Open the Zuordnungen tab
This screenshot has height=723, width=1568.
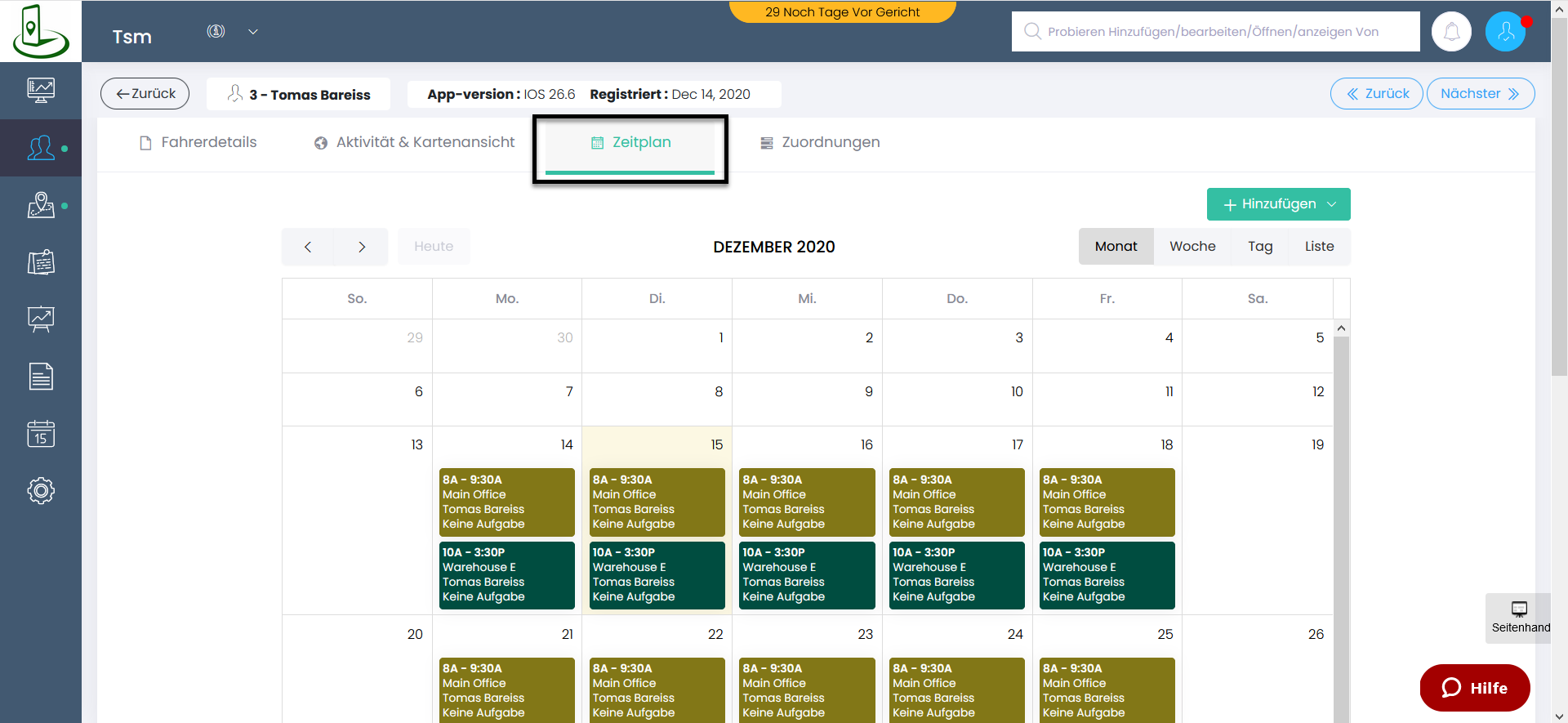pos(820,143)
